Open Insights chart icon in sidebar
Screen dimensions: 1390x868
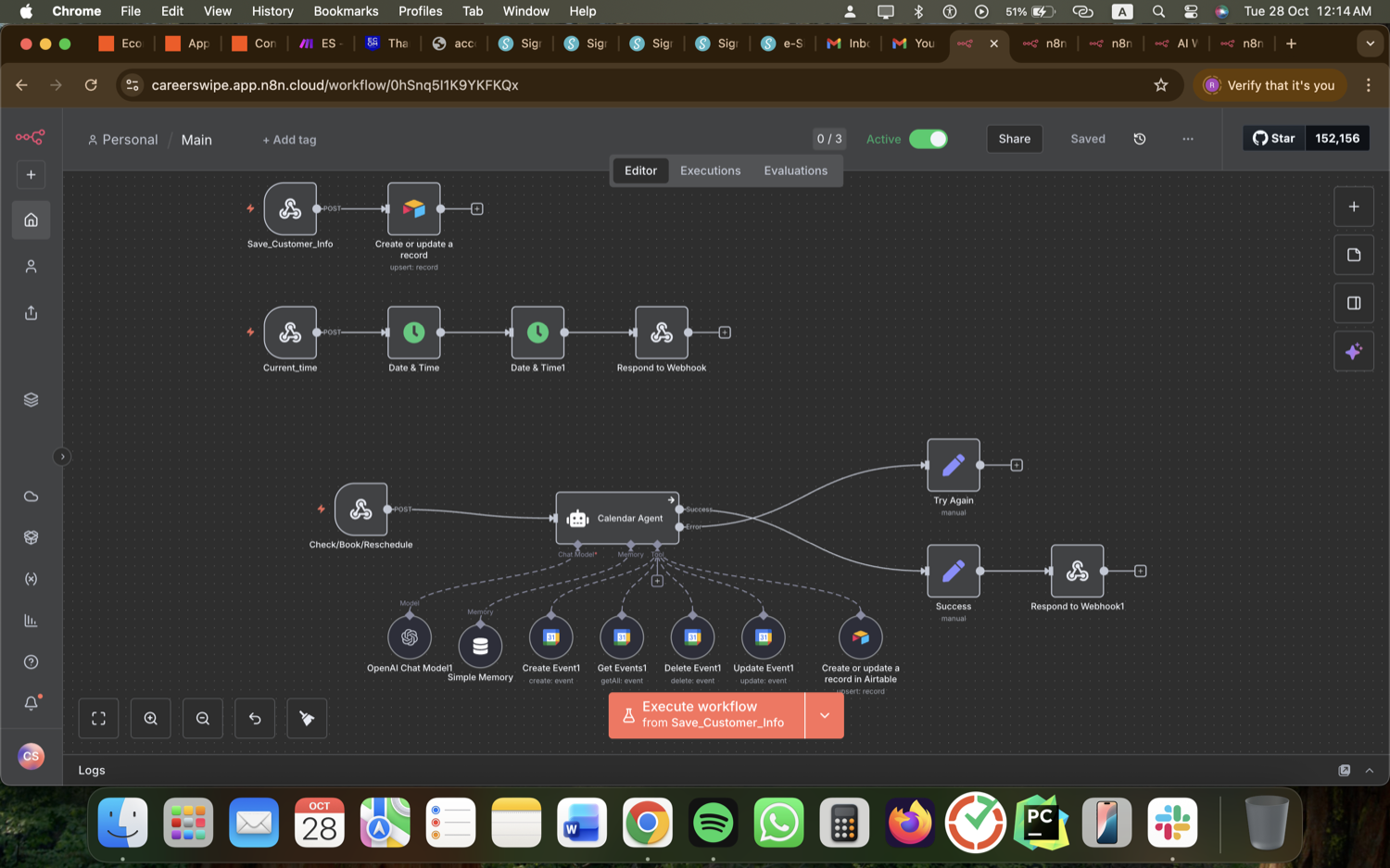31,621
